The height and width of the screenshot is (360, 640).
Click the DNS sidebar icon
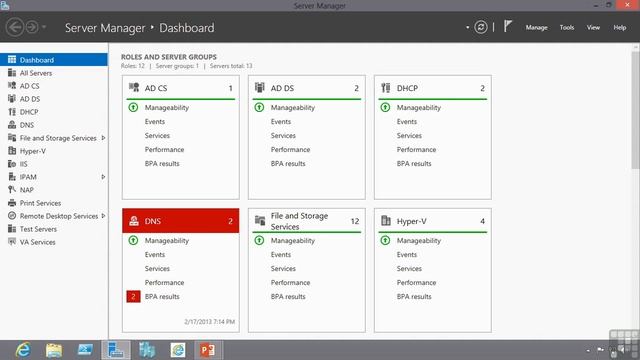point(12,125)
